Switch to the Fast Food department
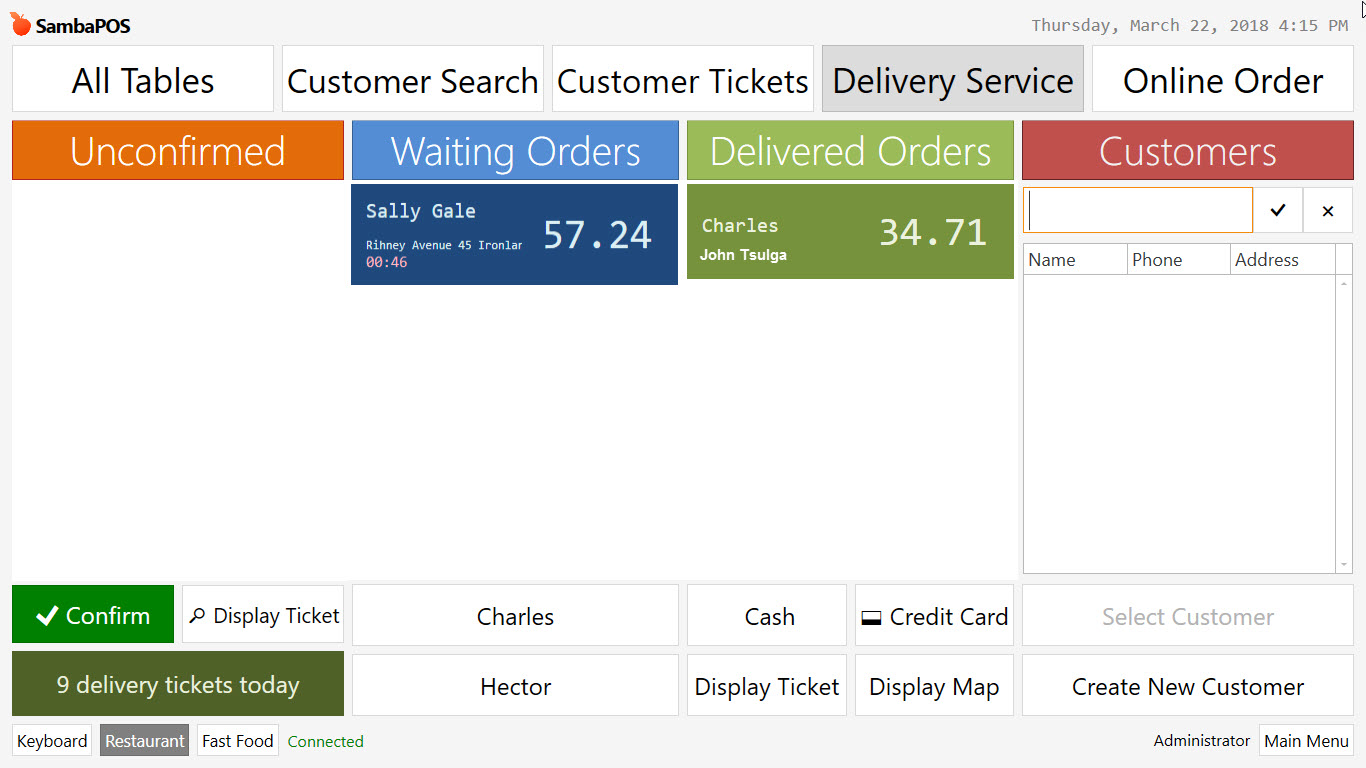 tap(237, 741)
